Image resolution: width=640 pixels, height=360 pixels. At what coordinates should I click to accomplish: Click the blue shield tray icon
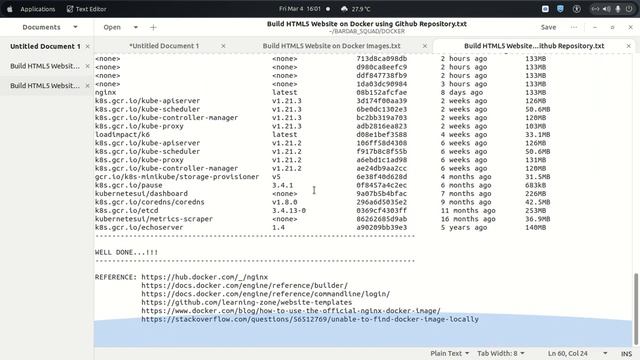click(560, 9)
